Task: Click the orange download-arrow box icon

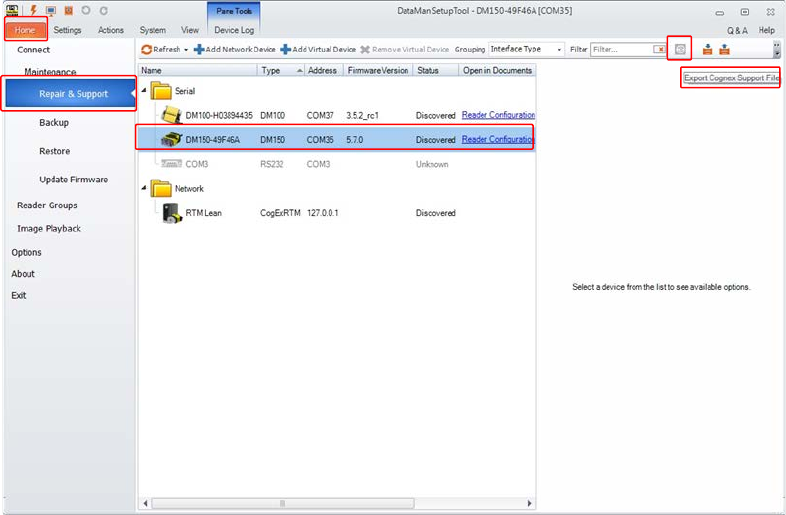Action: 707,49
